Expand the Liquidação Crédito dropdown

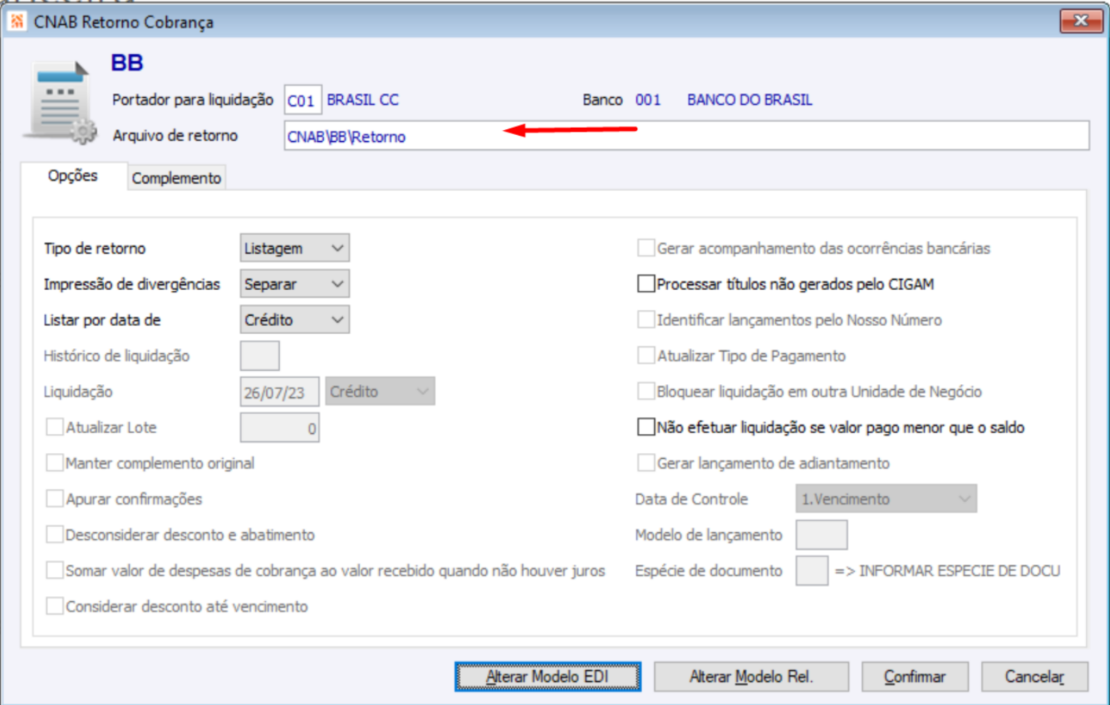pyautogui.click(x=380, y=391)
